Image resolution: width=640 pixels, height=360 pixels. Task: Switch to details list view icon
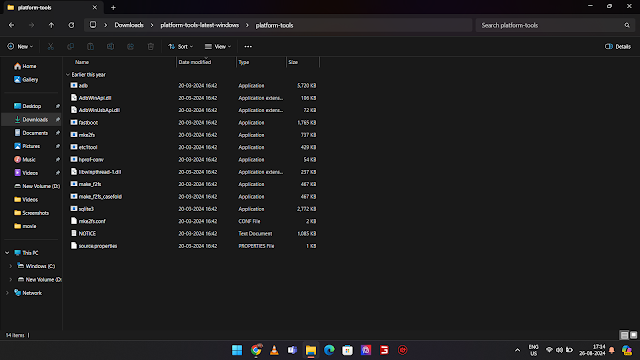pyautogui.click(x=624, y=335)
